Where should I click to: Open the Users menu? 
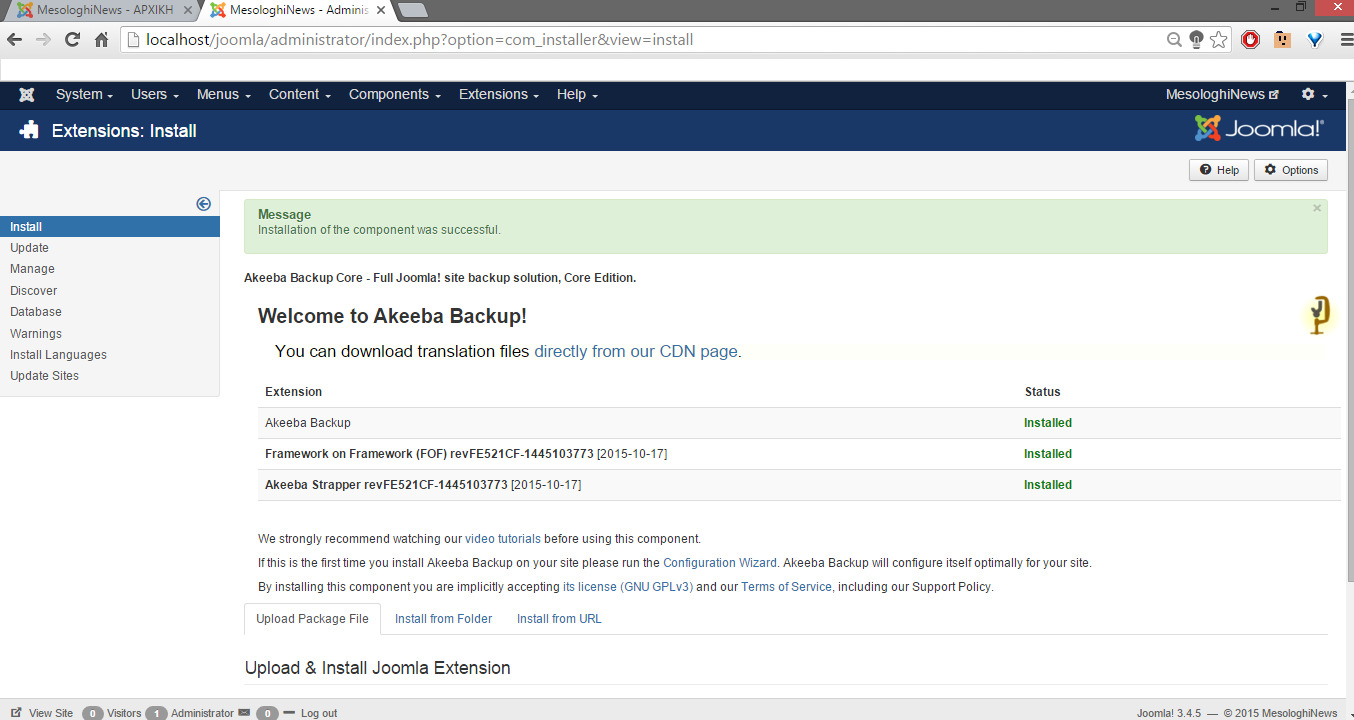(154, 94)
